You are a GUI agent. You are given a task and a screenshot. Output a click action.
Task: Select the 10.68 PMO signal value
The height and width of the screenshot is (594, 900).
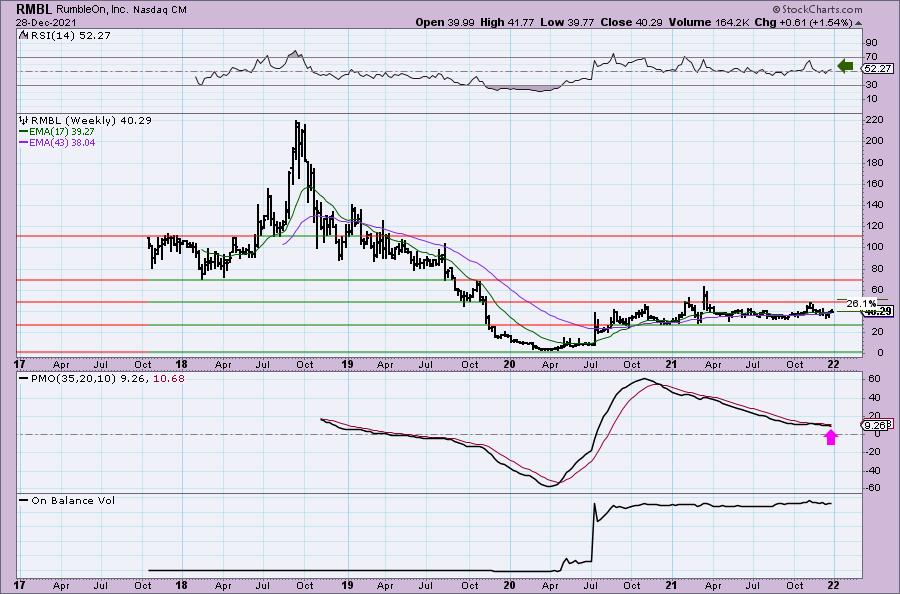169,379
